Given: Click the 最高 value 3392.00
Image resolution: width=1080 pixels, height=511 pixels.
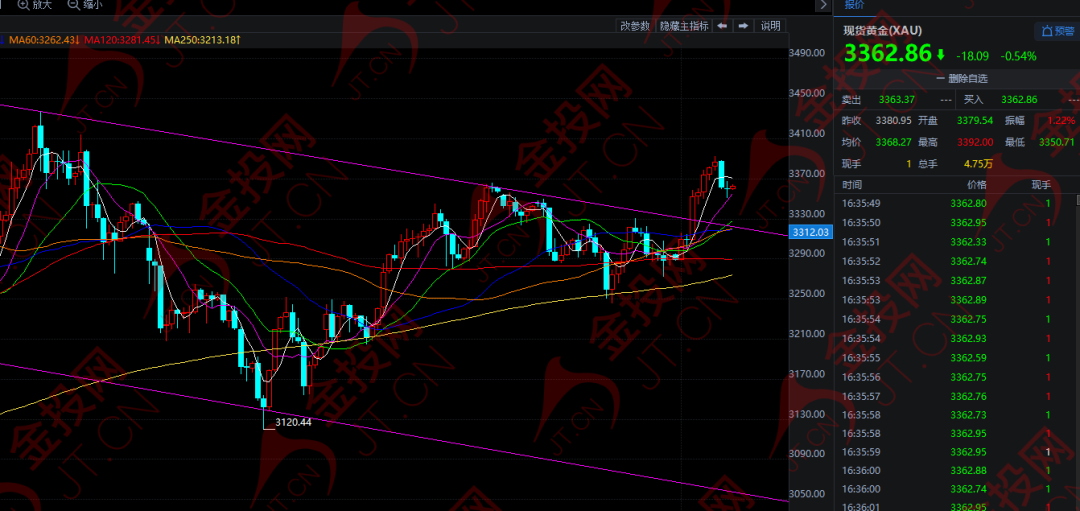Looking at the screenshot, I should pos(975,142).
